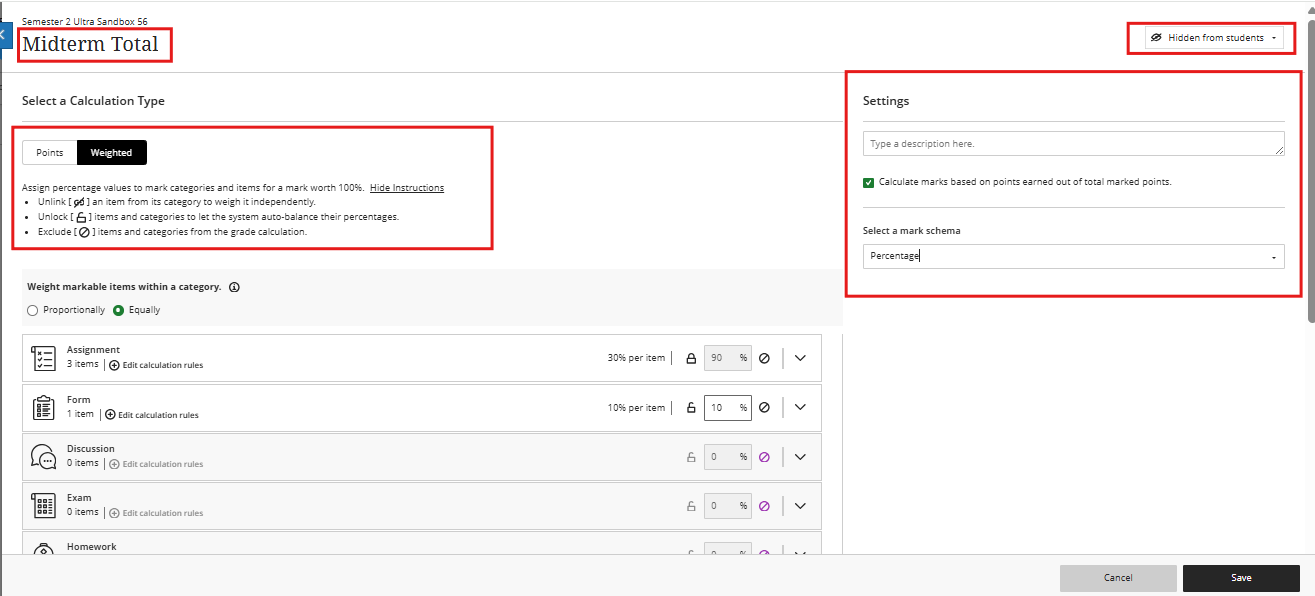Switch to the Points tab
The height and width of the screenshot is (596, 1315).
[x=48, y=152]
